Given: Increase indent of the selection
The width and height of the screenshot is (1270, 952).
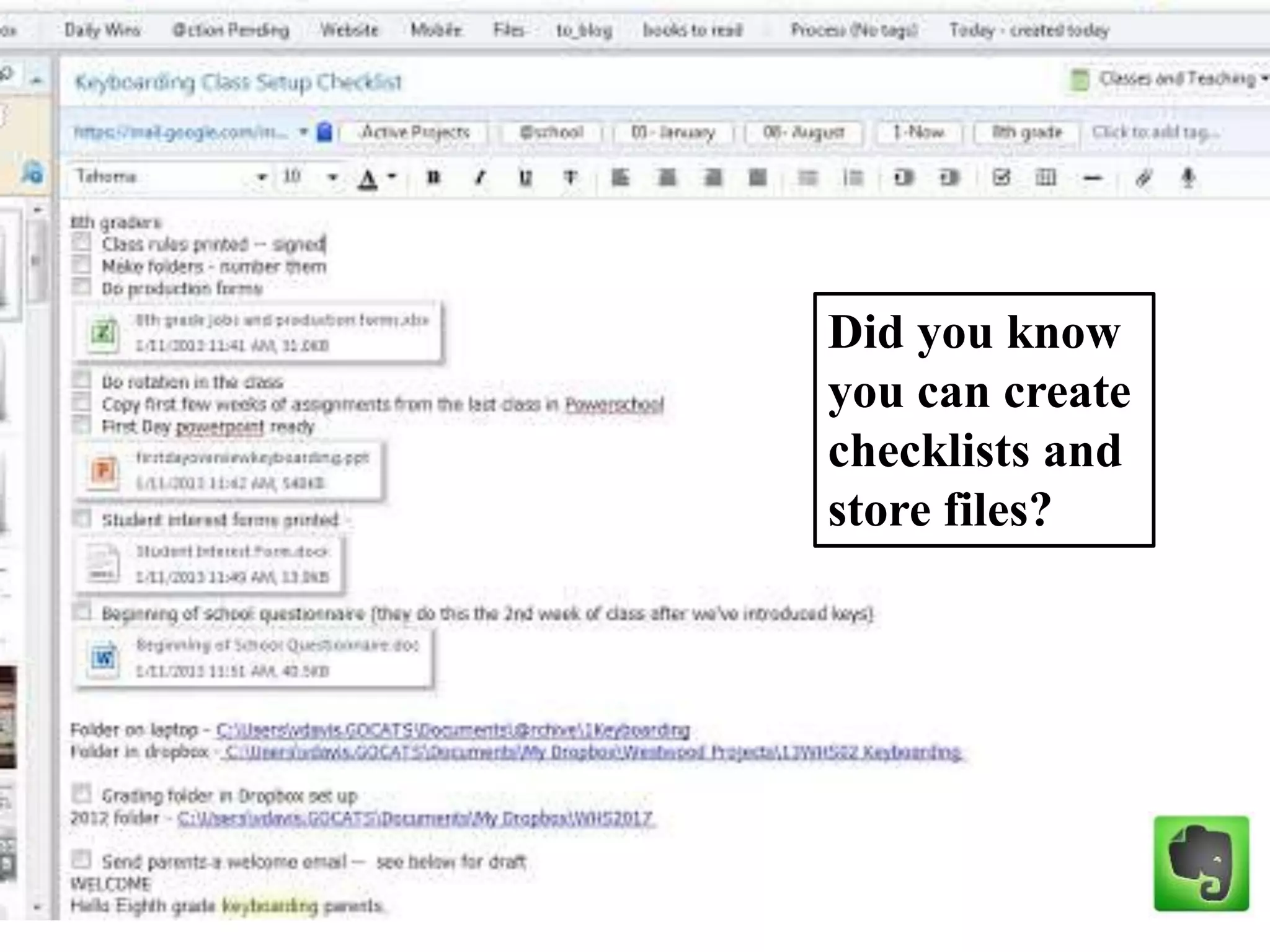Looking at the screenshot, I should [949, 178].
